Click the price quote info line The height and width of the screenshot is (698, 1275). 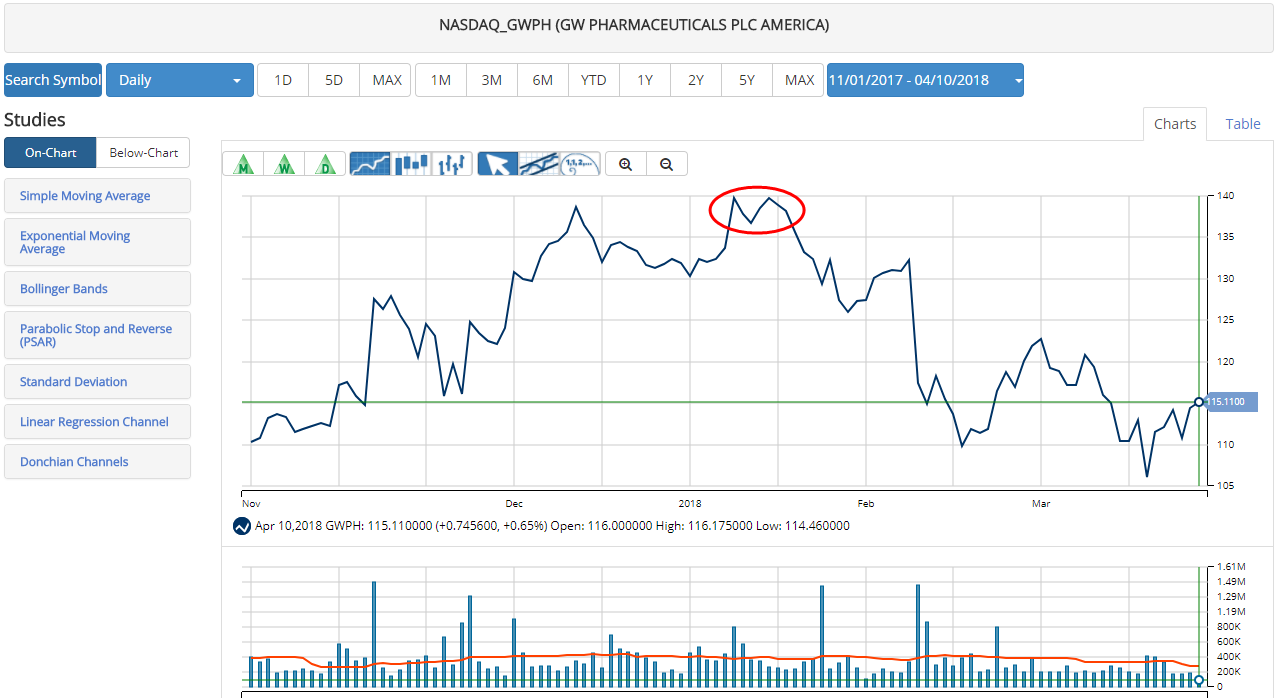point(552,526)
